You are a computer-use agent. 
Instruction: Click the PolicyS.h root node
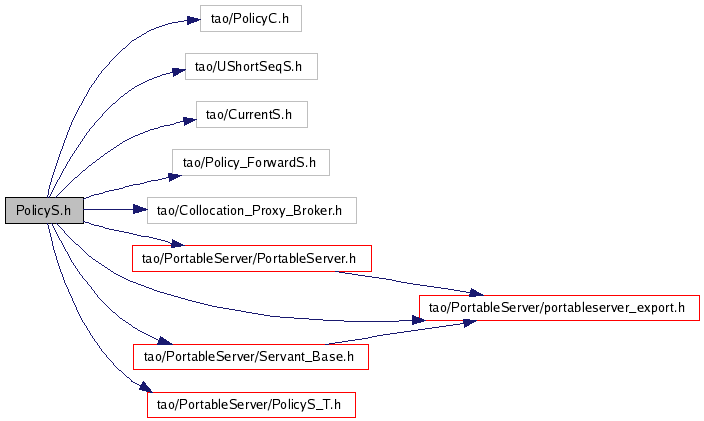[x=44, y=210]
